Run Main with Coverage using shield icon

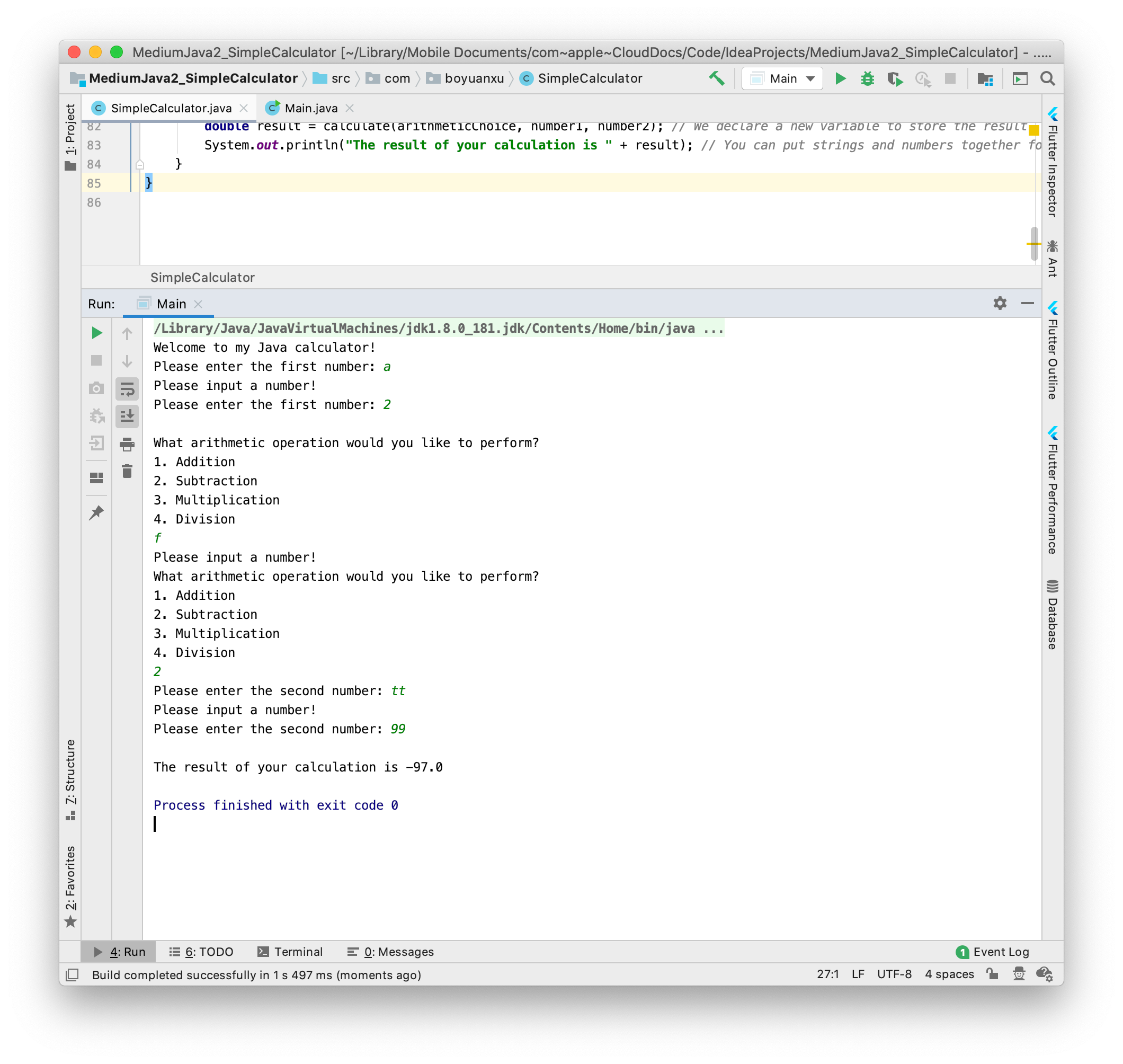(x=896, y=78)
